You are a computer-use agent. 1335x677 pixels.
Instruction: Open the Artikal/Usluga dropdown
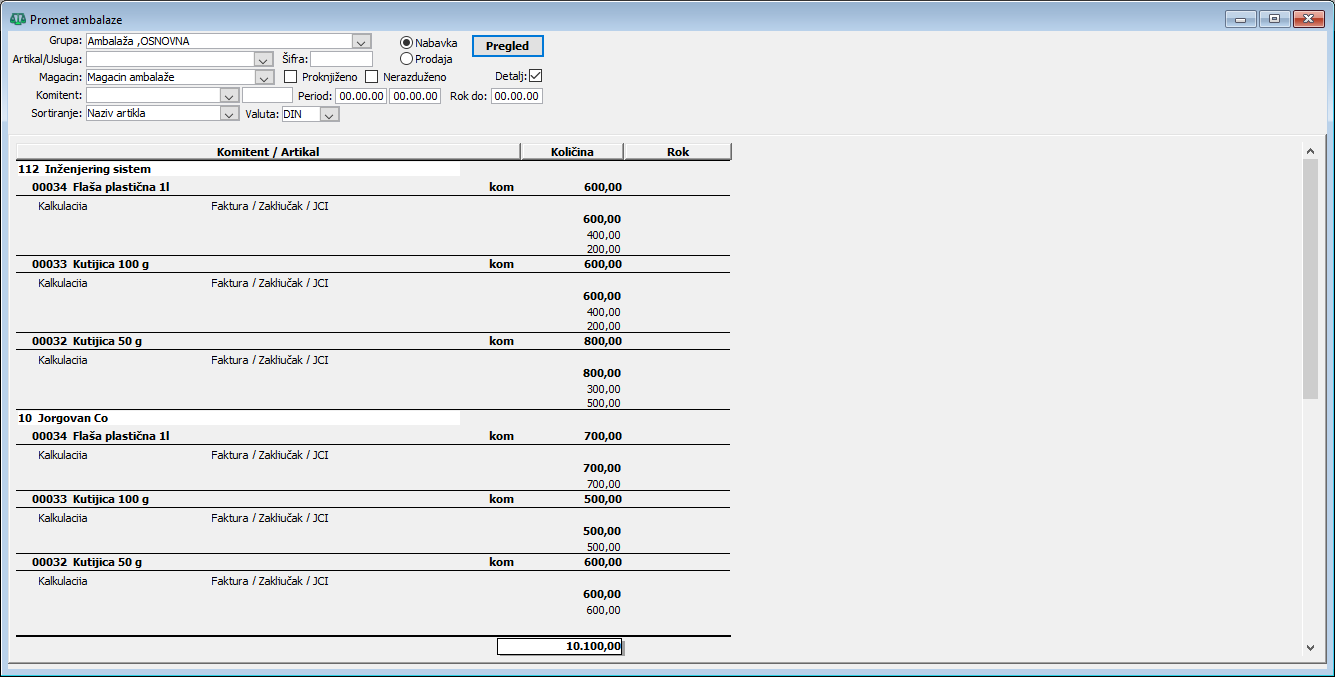(x=264, y=60)
